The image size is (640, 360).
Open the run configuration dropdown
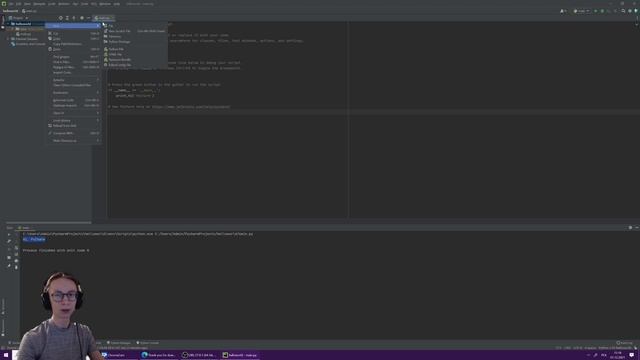pos(582,11)
